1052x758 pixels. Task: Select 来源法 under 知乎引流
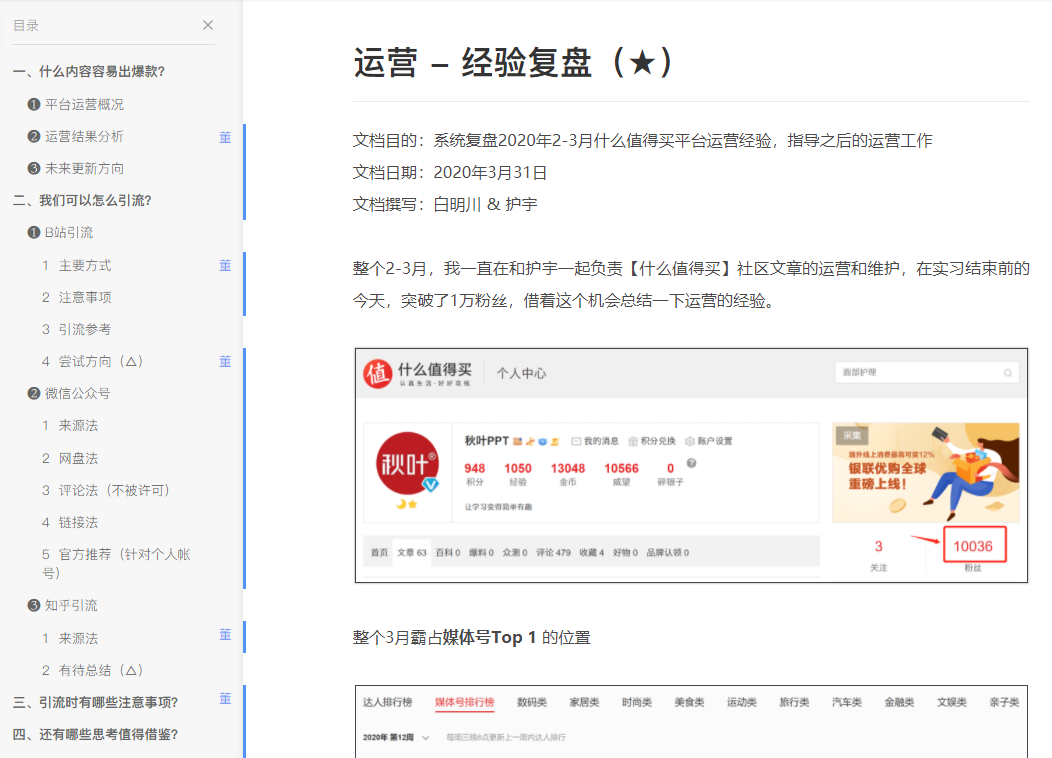pyautogui.click(x=70, y=639)
